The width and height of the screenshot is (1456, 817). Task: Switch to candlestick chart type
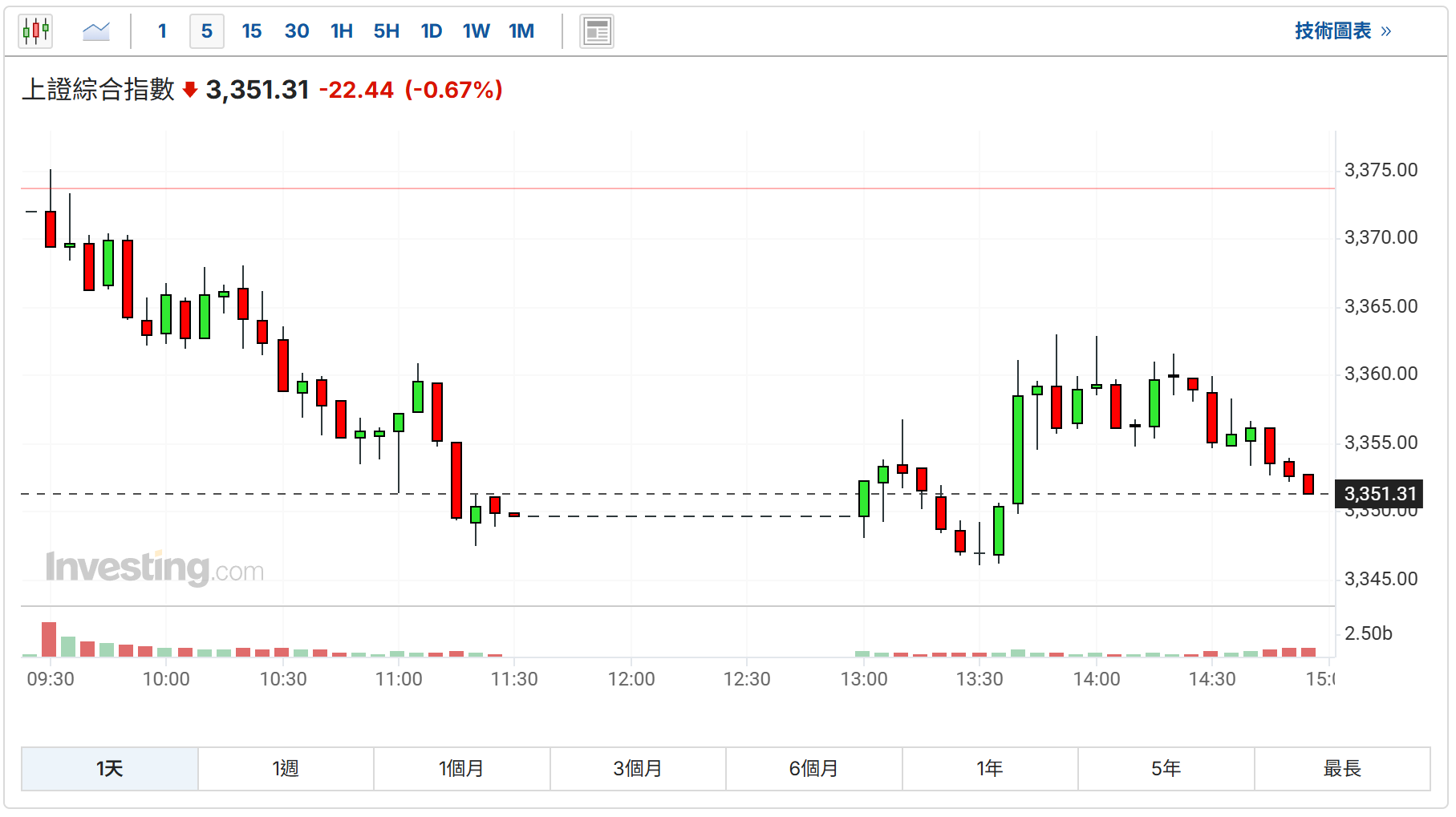pos(35,31)
